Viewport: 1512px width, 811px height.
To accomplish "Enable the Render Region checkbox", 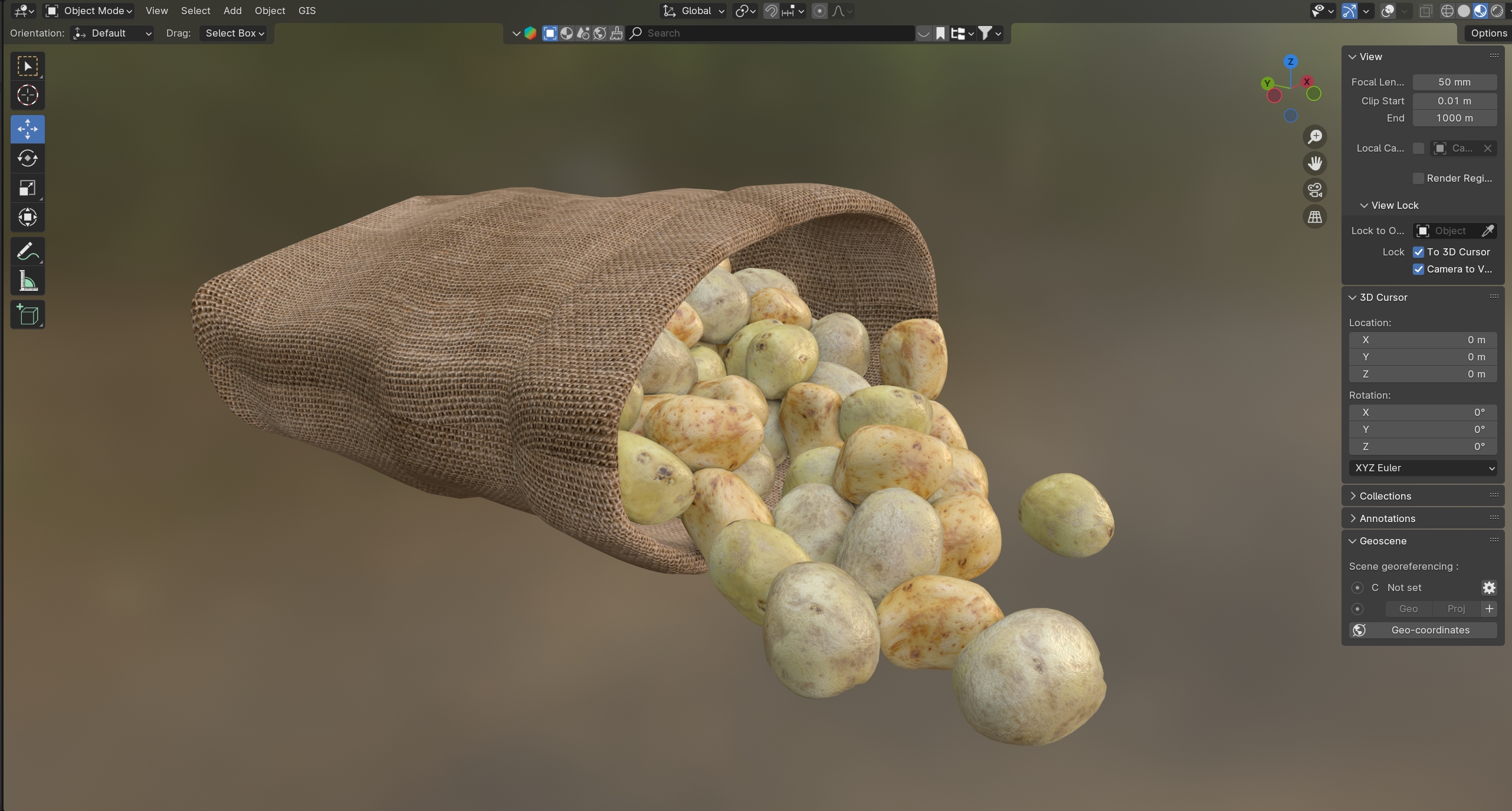I will click(x=1418, y=178).
